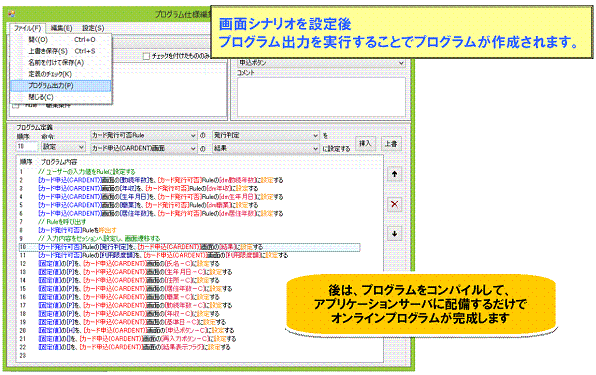The image size is (596, 375).
Task: Open the 設定(S) menu
Action: click(93, 28)
